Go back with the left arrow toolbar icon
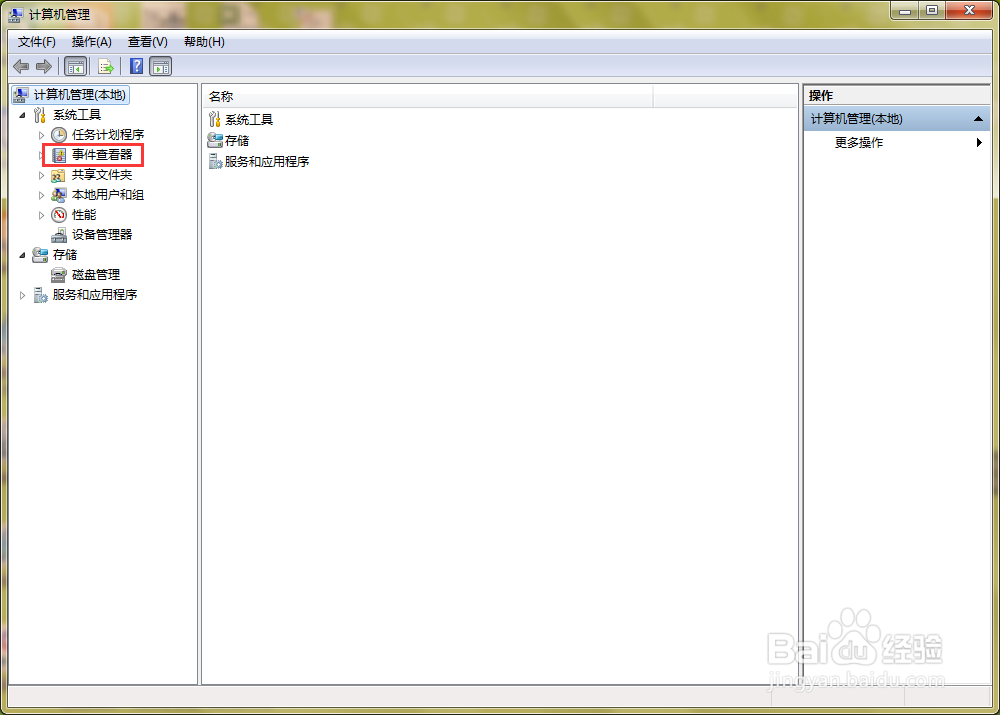The image size is (1000, 715). 21,66
